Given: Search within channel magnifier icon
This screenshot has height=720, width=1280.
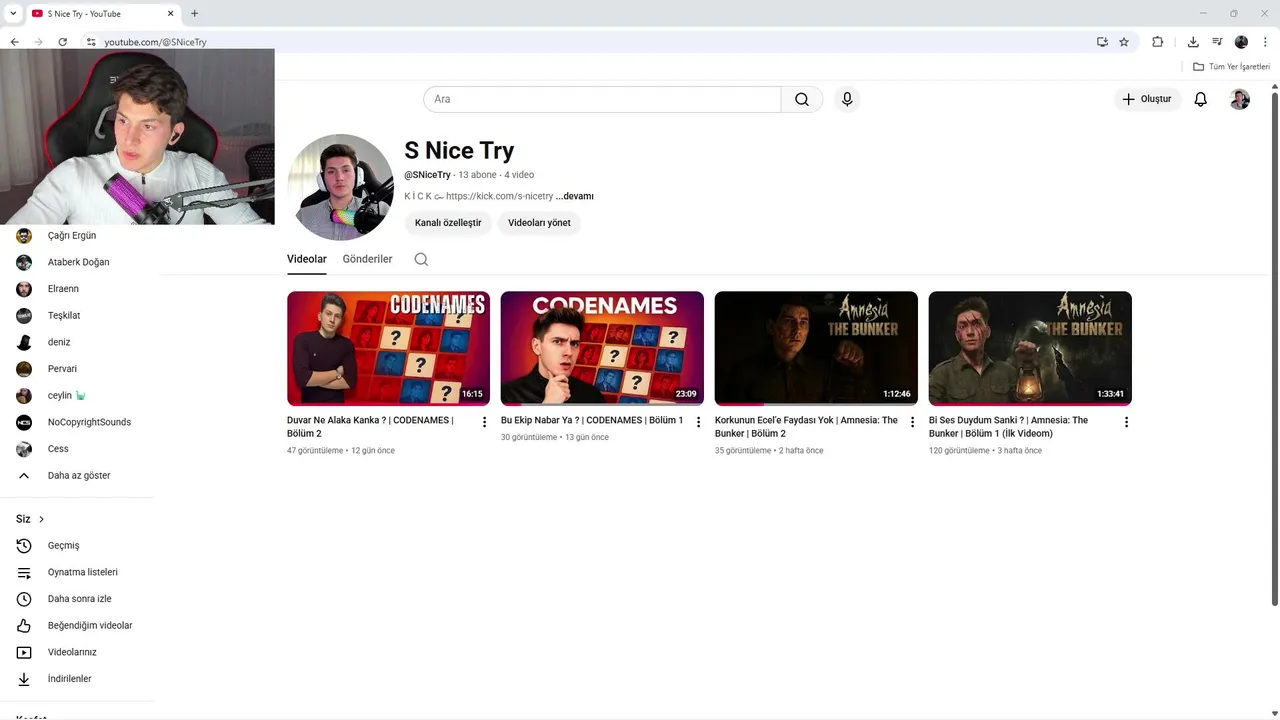Looking at the screenshot, I should tap(421, 259).
